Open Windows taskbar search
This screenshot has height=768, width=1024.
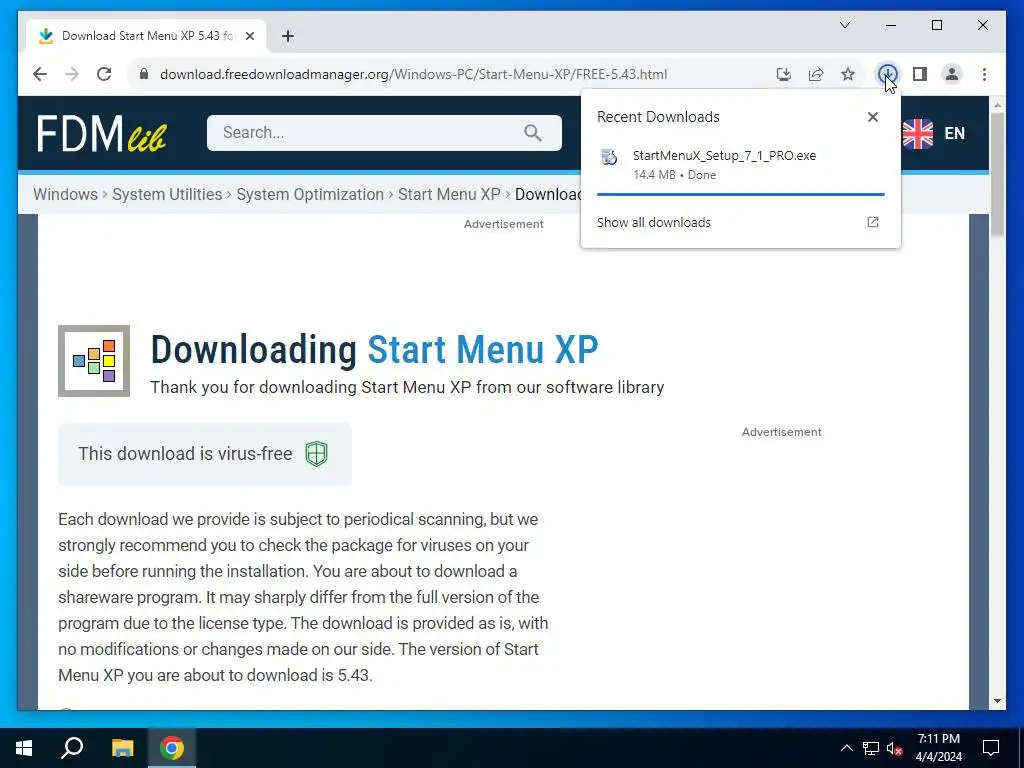(72, 748)
